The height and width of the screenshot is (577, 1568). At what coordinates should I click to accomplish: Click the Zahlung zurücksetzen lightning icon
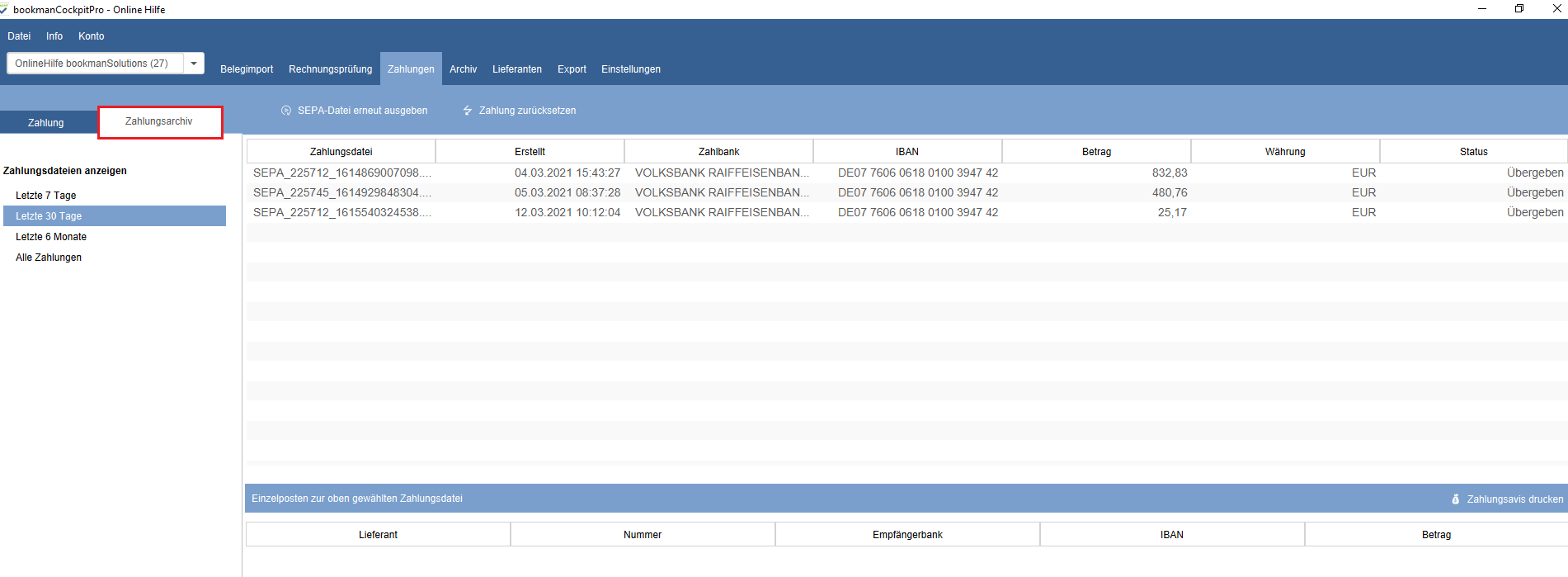[468, 111]
